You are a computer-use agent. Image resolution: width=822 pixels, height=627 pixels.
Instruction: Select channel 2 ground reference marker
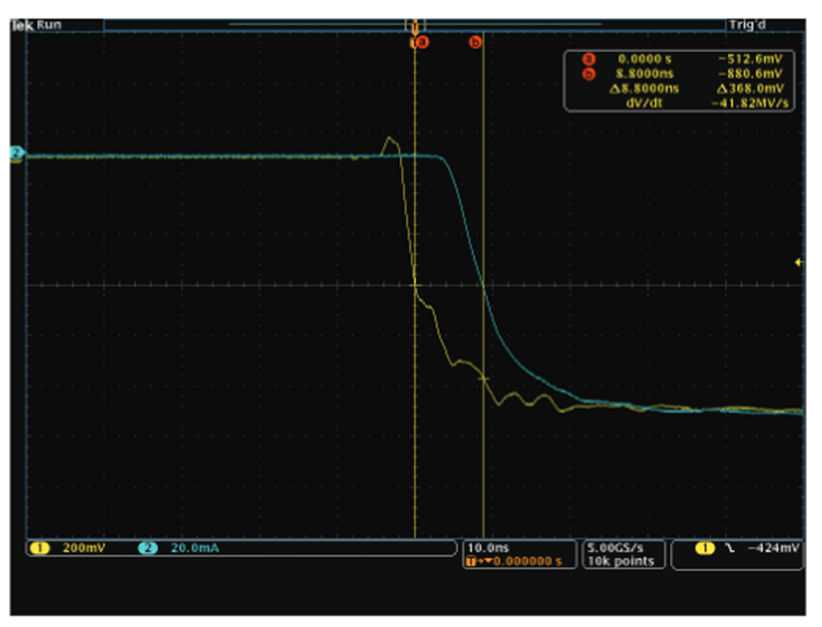coord(16,153)
